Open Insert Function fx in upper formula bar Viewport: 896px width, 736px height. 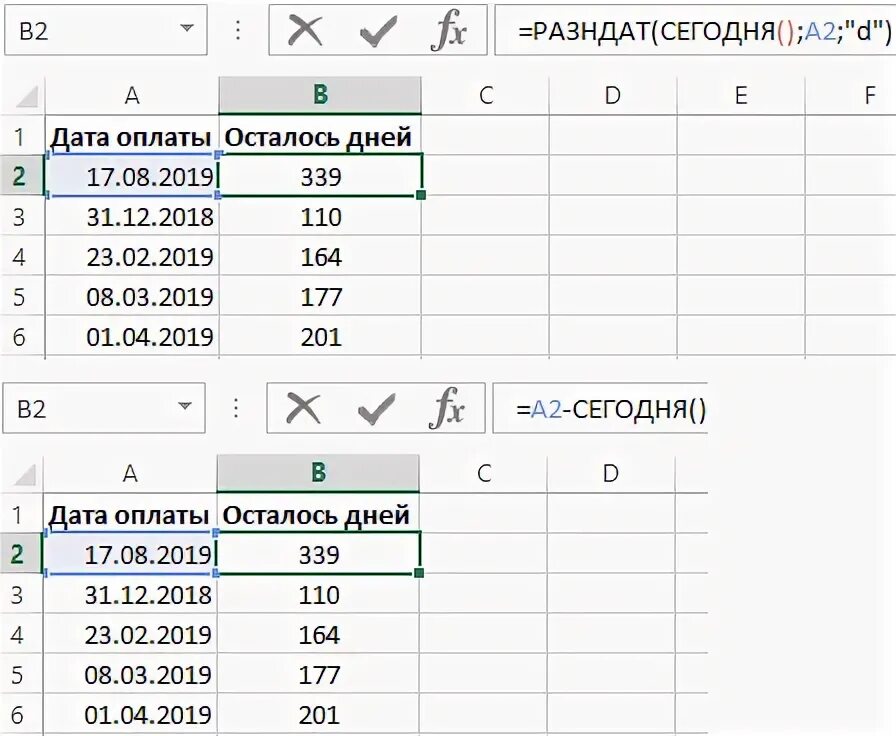click(x=449, y=31)
